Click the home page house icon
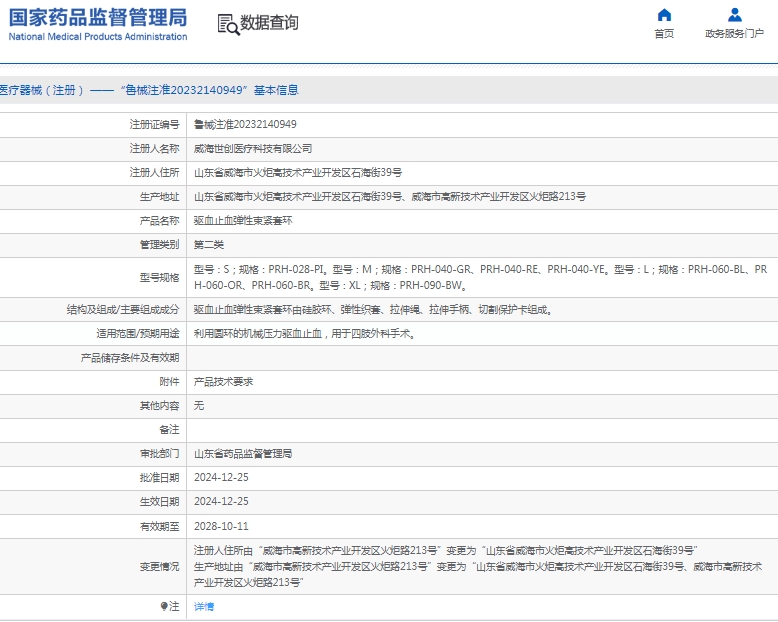 pos(664,15)
